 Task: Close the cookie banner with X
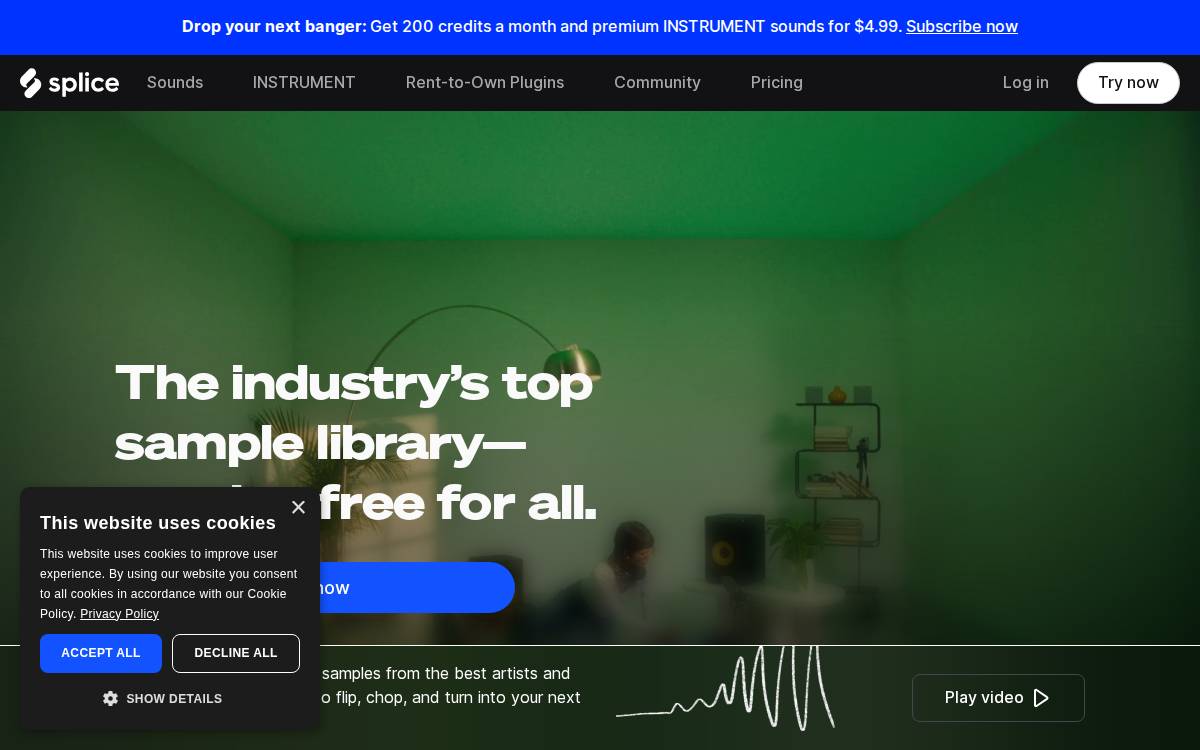click(x=298, y=508)
